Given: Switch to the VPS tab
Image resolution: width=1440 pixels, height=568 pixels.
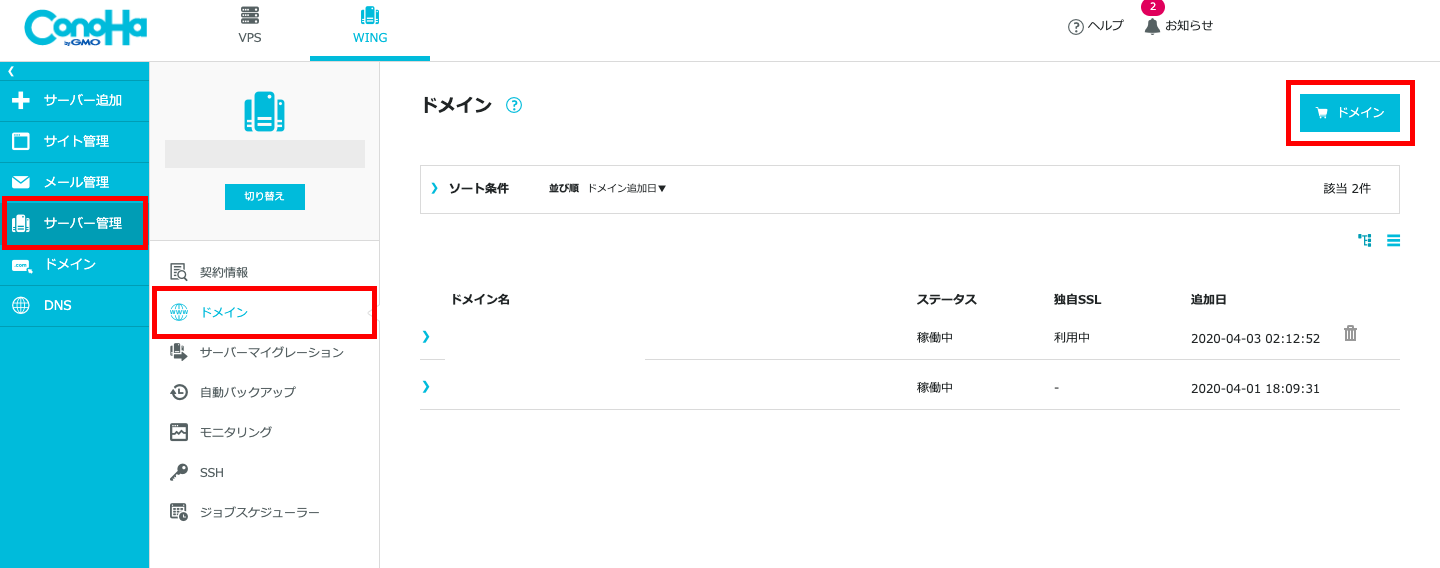Looking at the screenshot, I should point(250,26).
